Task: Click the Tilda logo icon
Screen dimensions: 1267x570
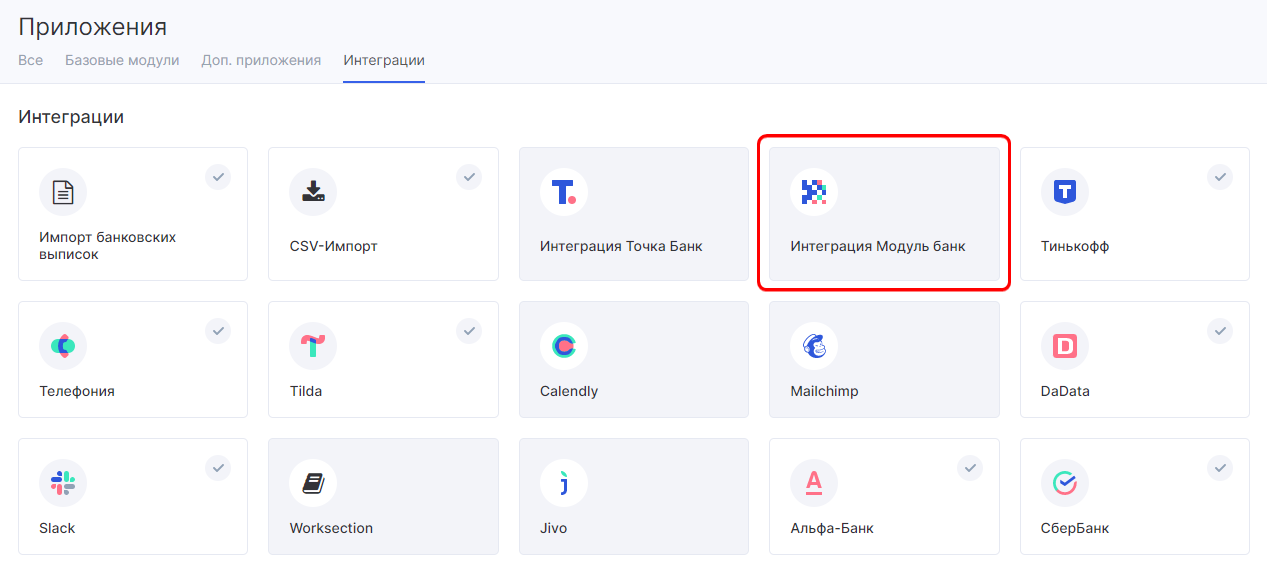Action: click(313, 346)
